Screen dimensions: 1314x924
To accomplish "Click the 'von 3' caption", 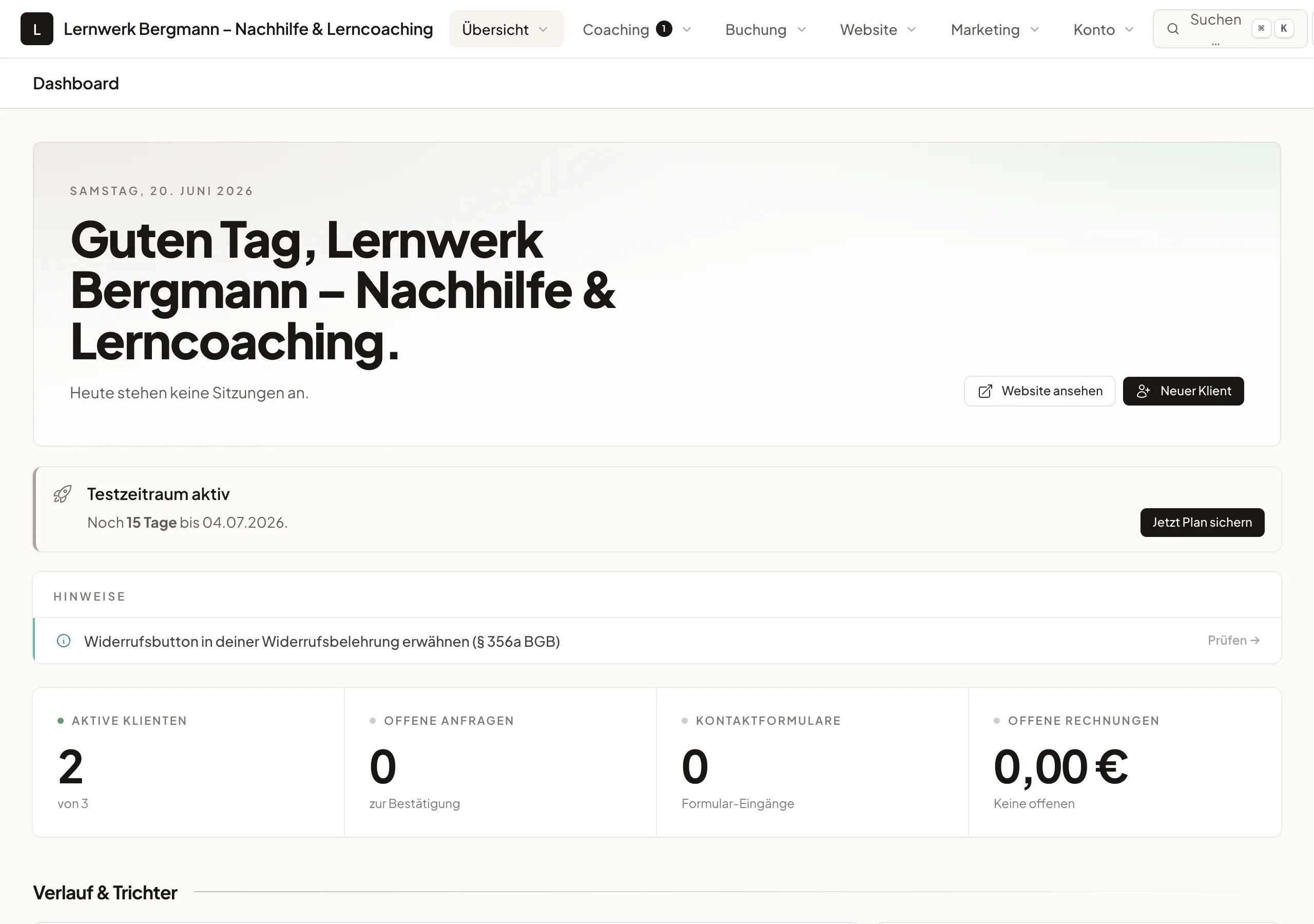I will coord(73,804).
